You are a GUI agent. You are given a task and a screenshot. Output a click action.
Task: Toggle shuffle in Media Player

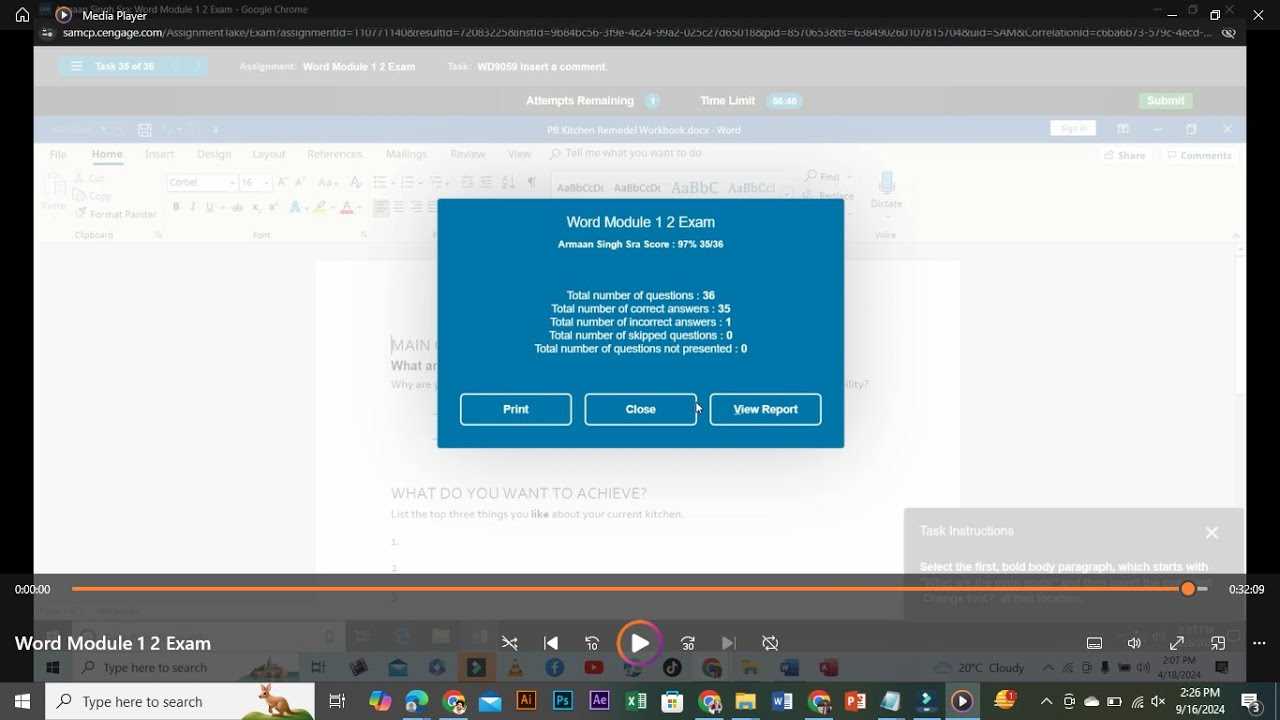[x=510, y=643]
